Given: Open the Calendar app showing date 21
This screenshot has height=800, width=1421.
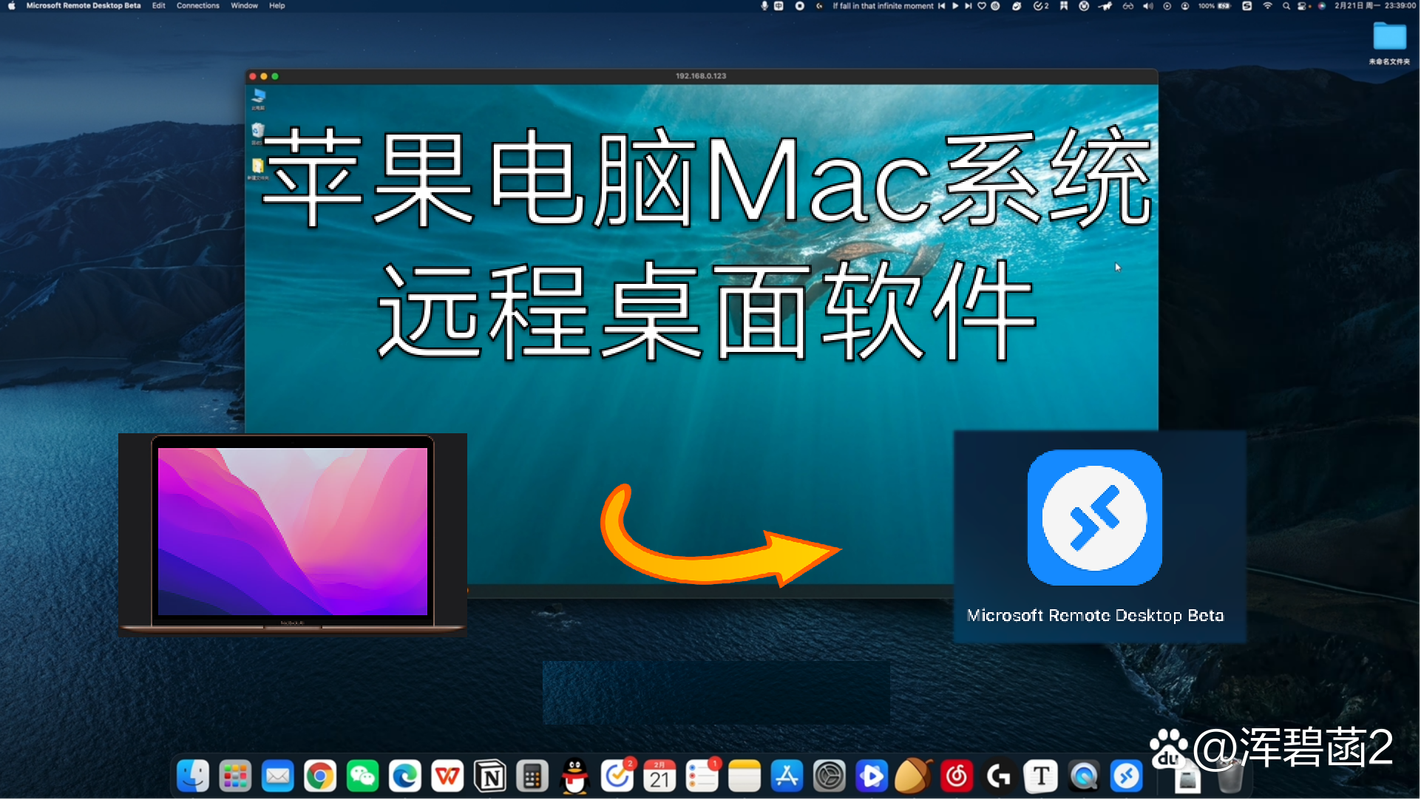Looking at the screenshot, I should 658,775.
